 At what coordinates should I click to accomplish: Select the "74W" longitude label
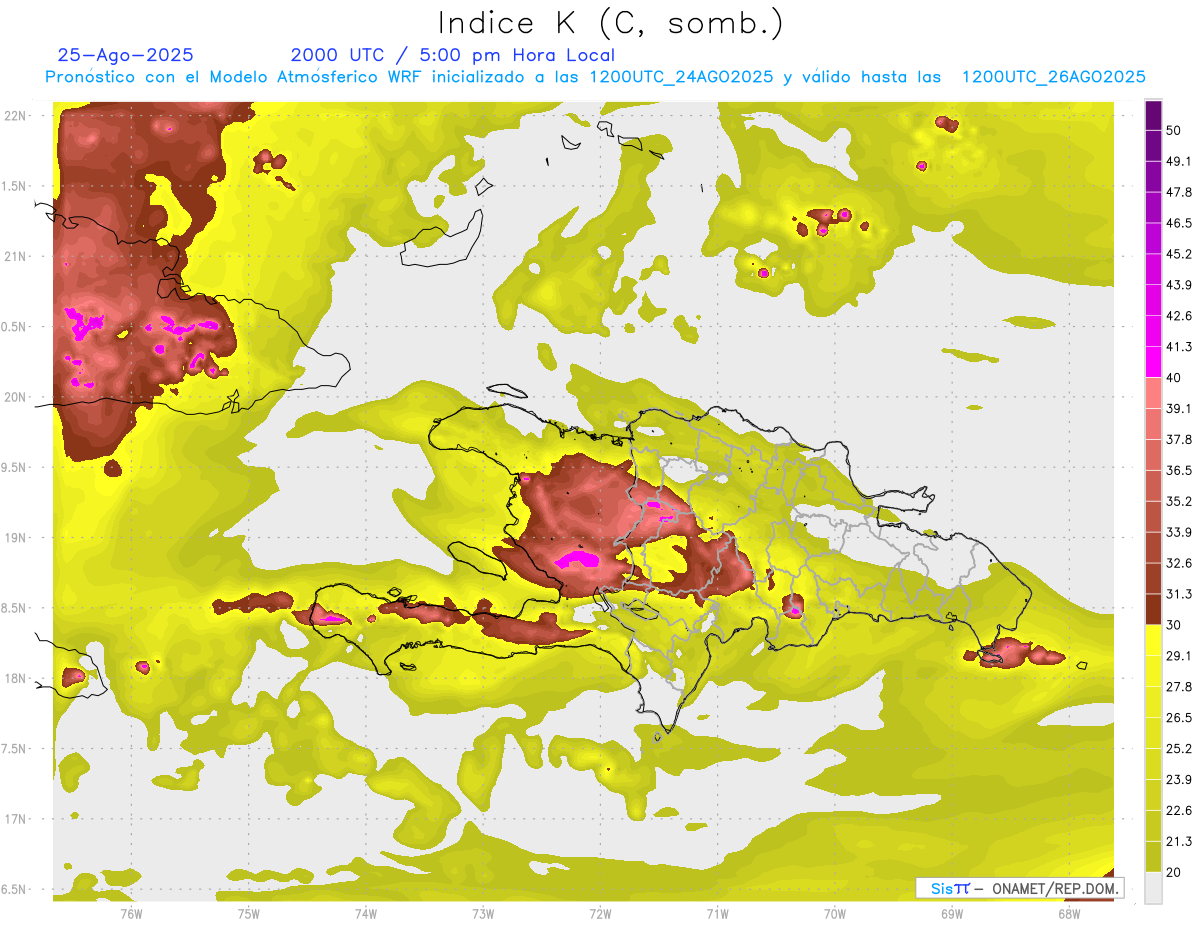coord(366,912)
